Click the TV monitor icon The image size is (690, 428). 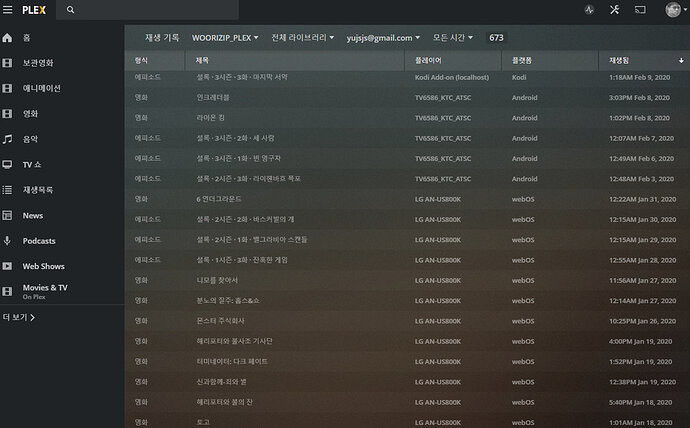tap(7, 165)
